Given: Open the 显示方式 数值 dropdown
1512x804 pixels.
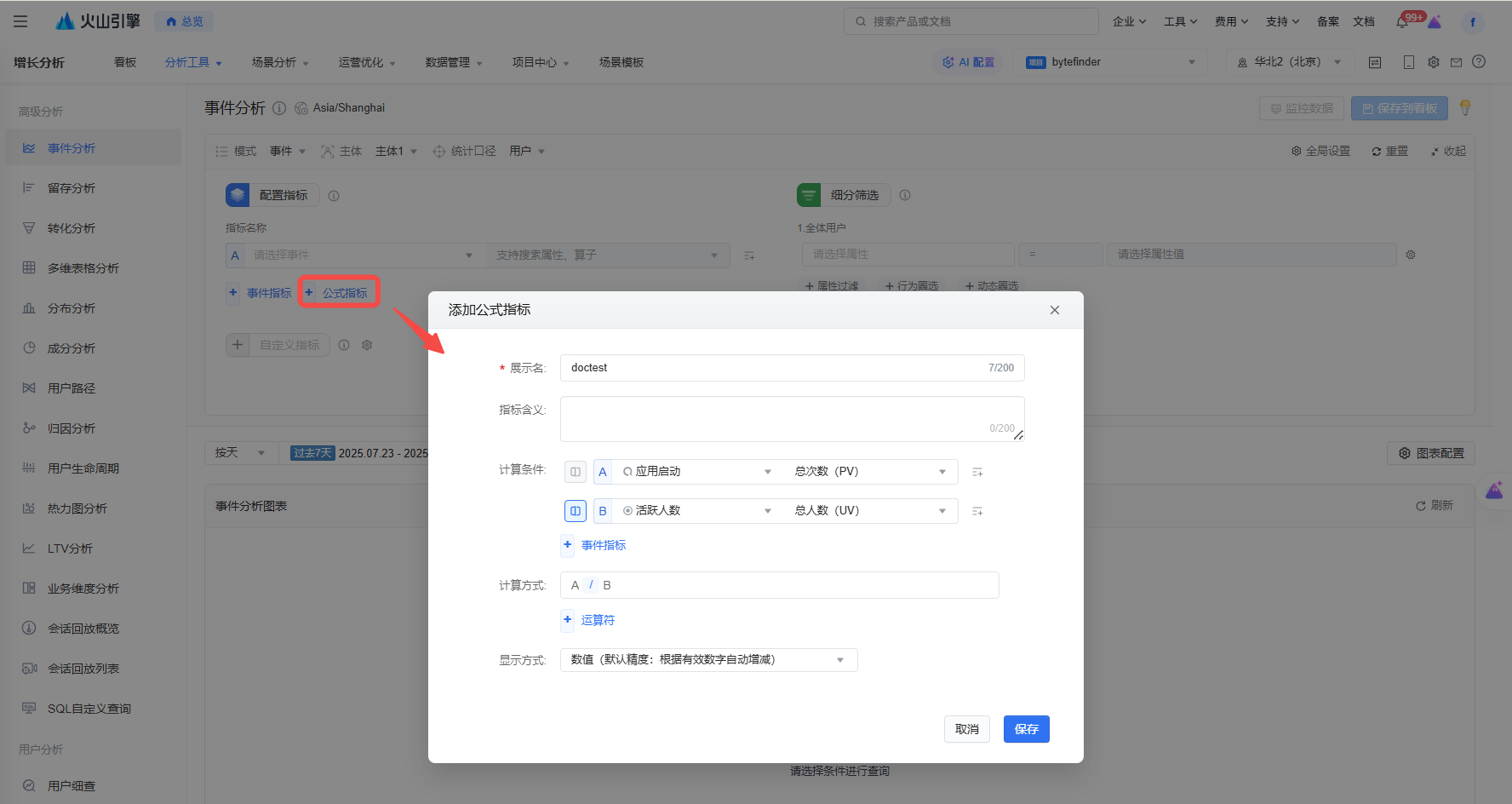Looking at the screenshot, I should [708, 660].
